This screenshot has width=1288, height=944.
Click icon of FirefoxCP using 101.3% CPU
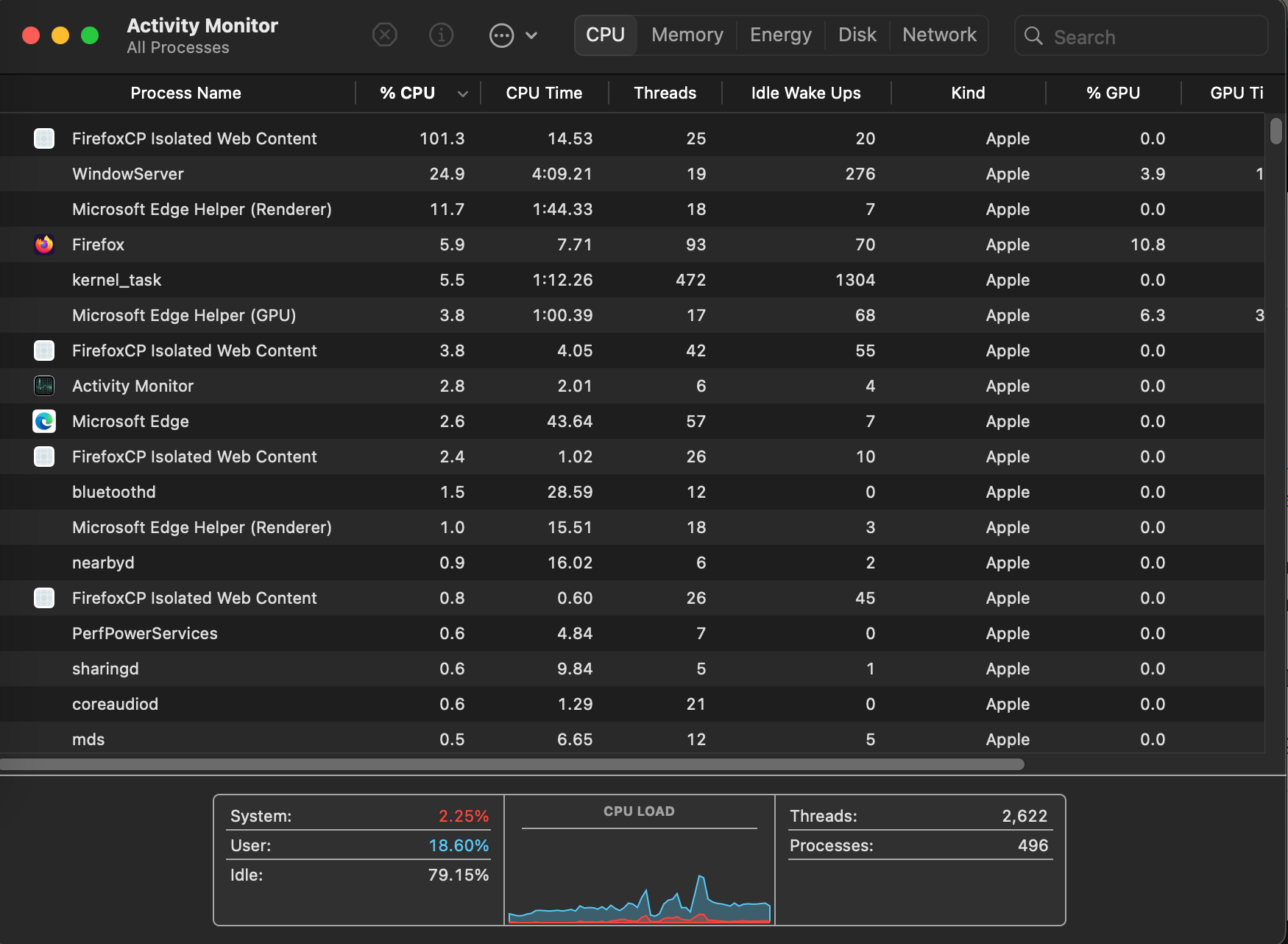(44, 138)
